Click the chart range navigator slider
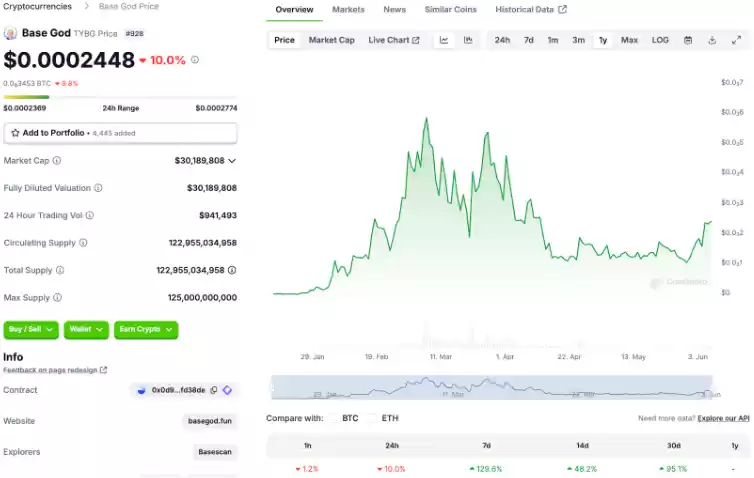Viewport: 754px width, 478px height. [492, 387]
